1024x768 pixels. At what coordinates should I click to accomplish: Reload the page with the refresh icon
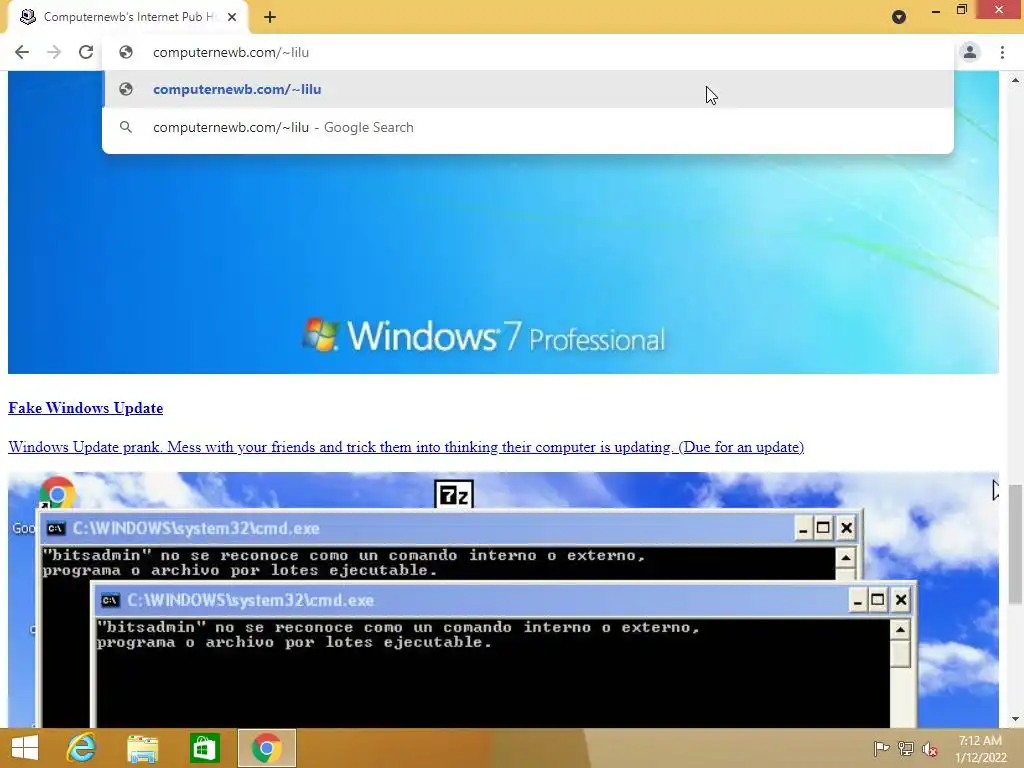click(x=86, y=52)
